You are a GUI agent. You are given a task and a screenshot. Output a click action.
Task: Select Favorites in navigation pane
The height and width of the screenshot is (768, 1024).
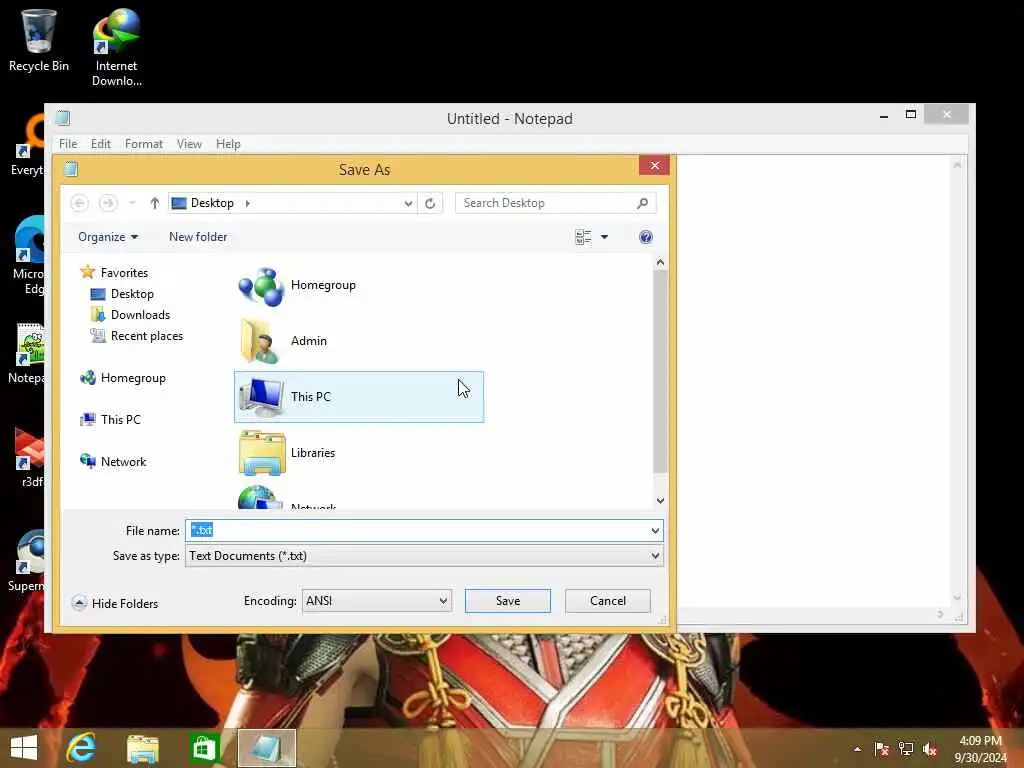(x=115, y=273)
